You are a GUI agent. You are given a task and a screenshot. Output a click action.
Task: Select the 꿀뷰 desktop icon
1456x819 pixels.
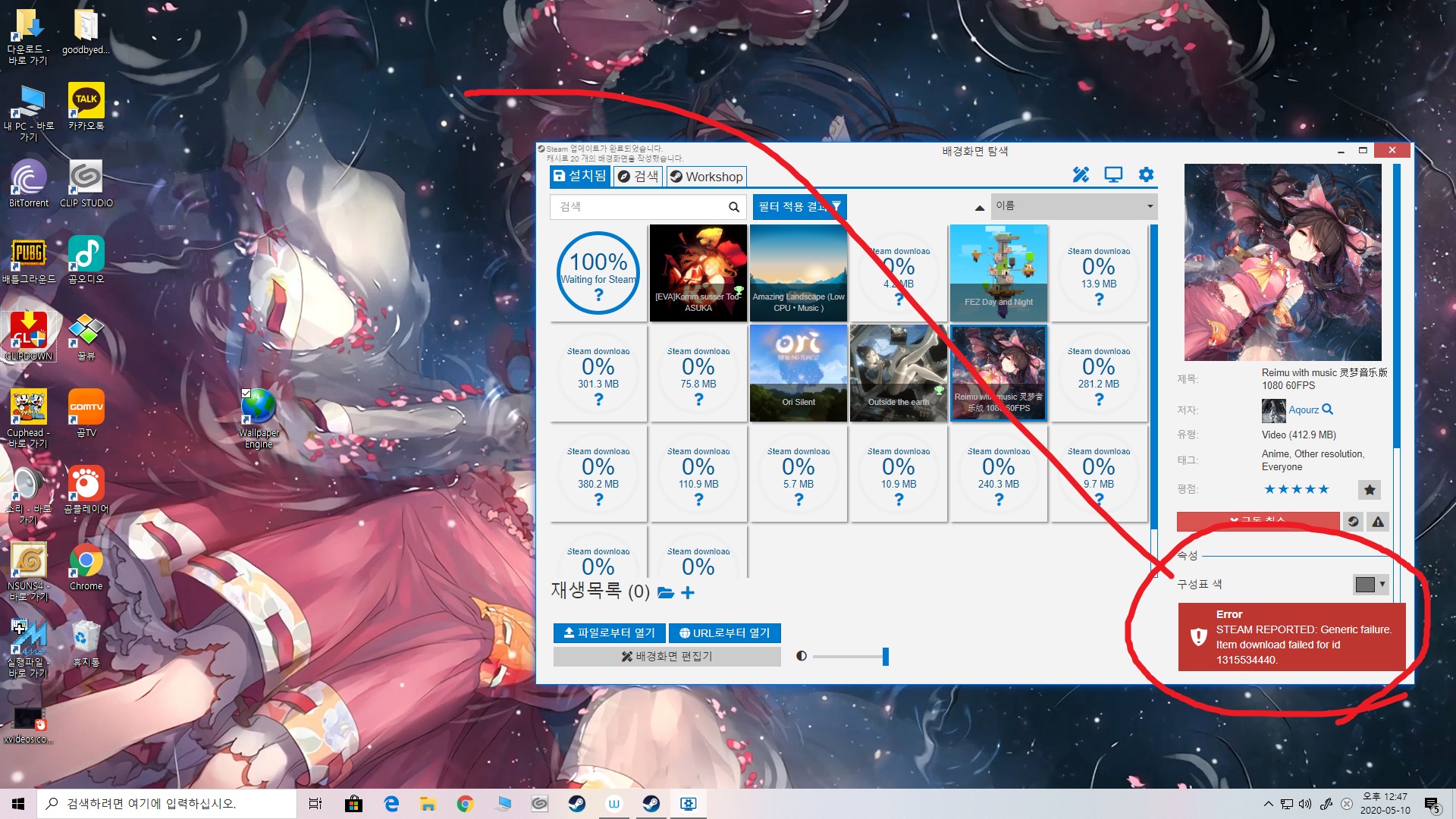click(x=86, y=337)
